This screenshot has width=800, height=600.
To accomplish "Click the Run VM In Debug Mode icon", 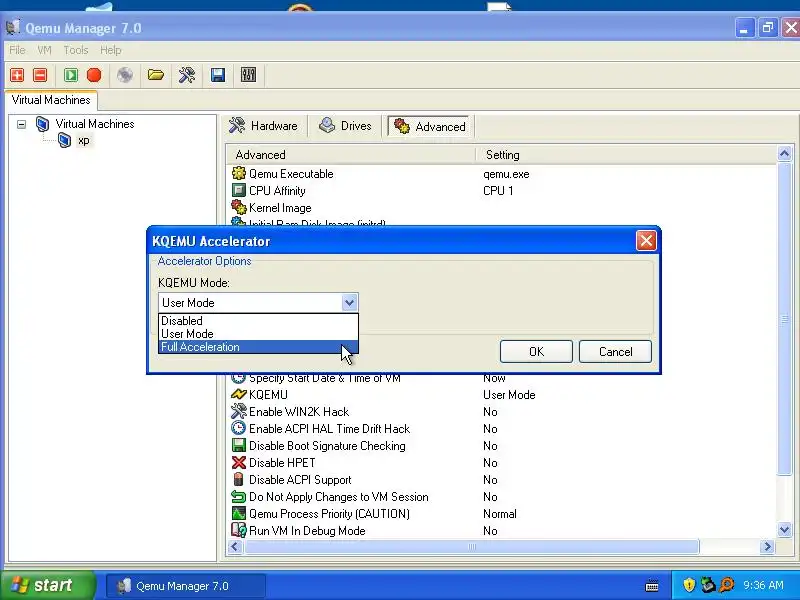I will pos(239,530).
